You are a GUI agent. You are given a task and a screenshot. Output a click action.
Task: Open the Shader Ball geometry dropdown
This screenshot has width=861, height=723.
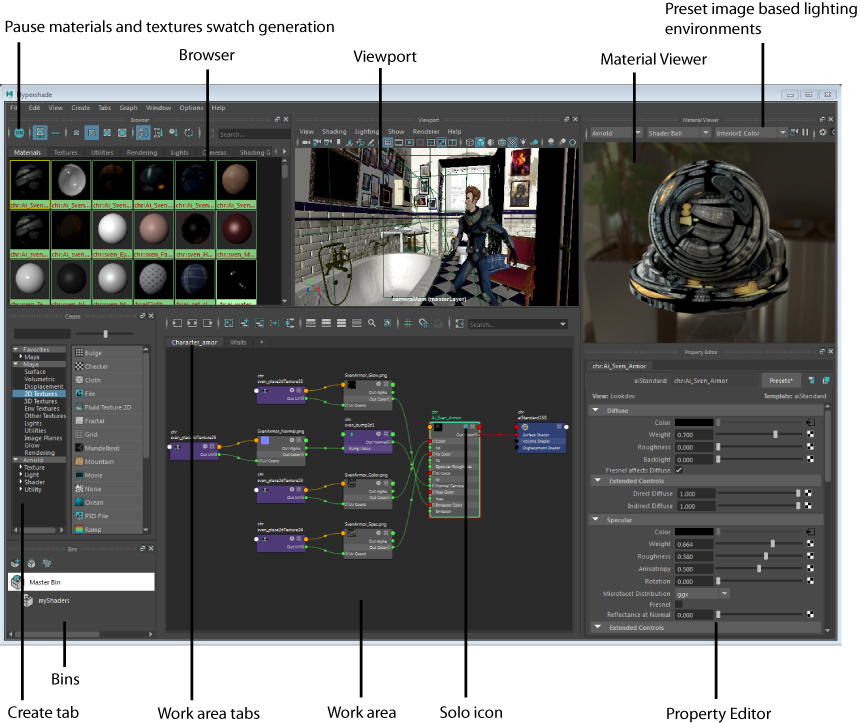click(x=678, y=133)
